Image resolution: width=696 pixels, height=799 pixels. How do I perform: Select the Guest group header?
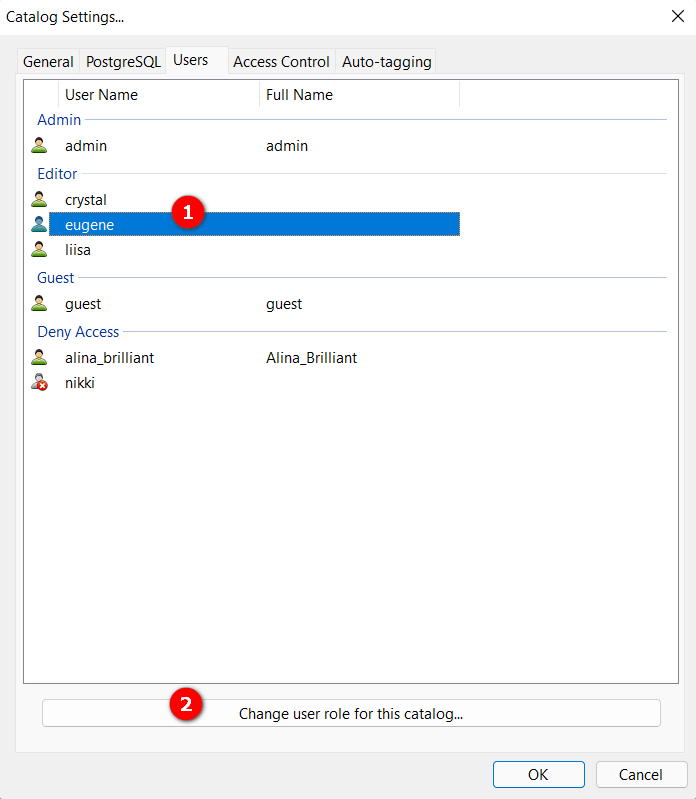click(x=56, y=278)
